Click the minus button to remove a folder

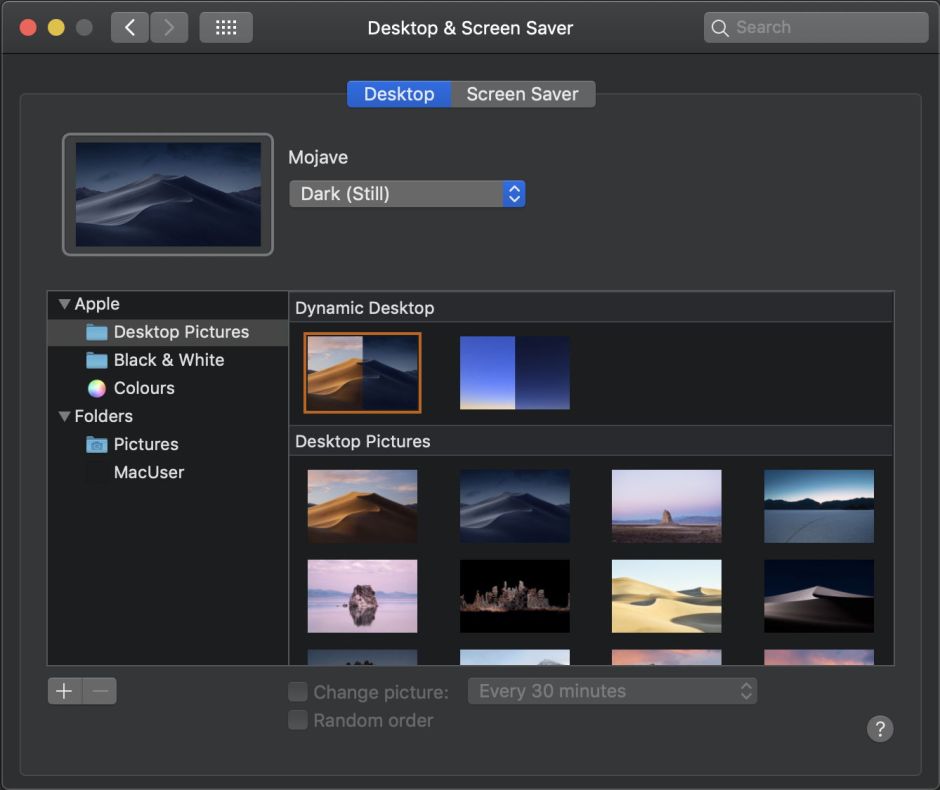point(97,690)
